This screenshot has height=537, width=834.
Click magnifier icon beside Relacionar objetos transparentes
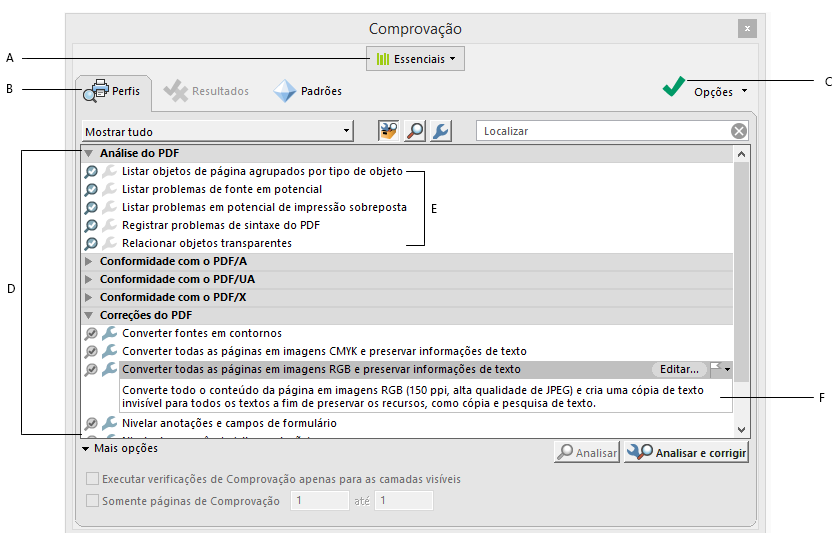click(91, 243)
